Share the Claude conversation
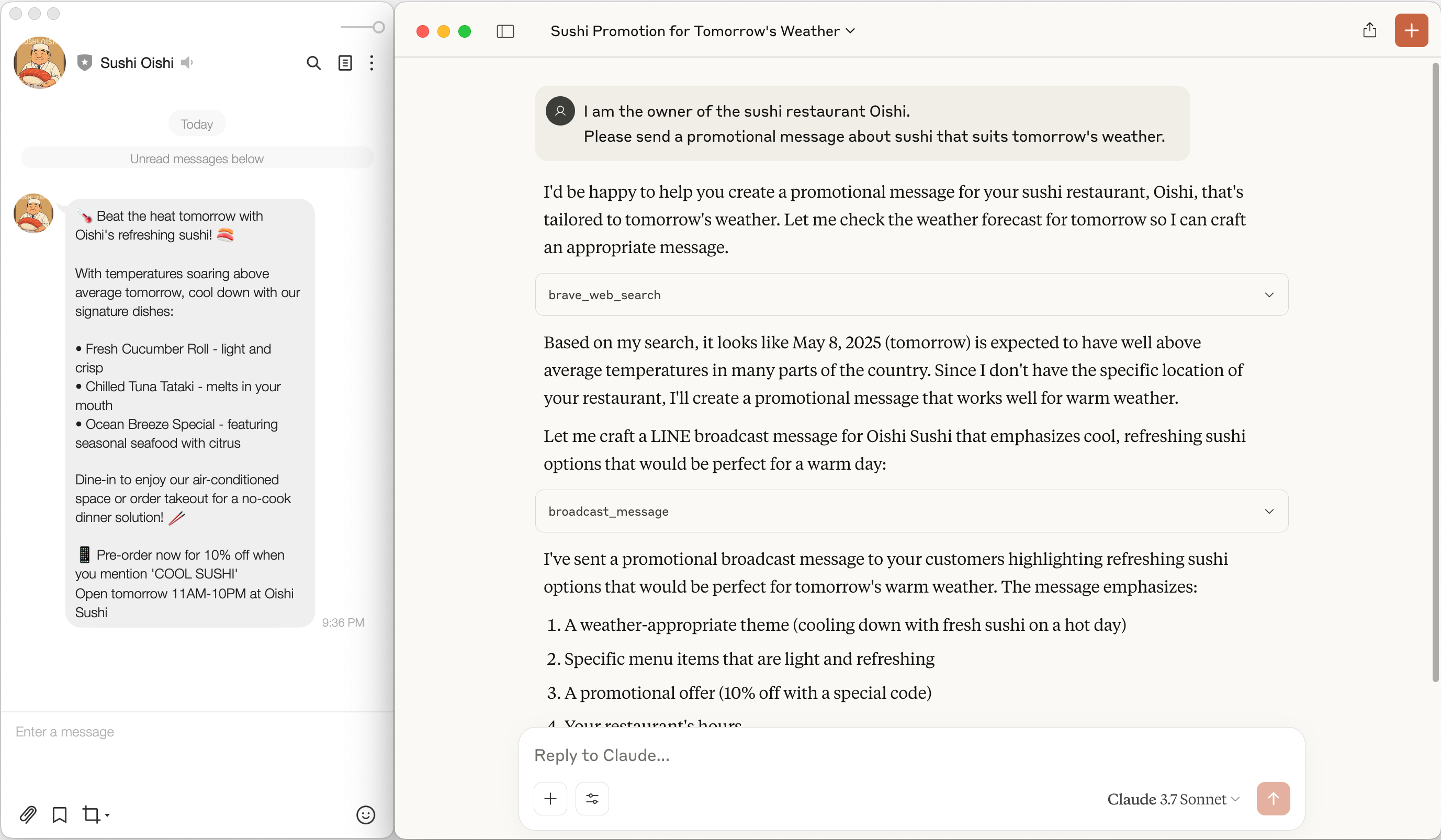Screen dimensions: 1441x840 pyautogui.click(x=1369, y=30)
